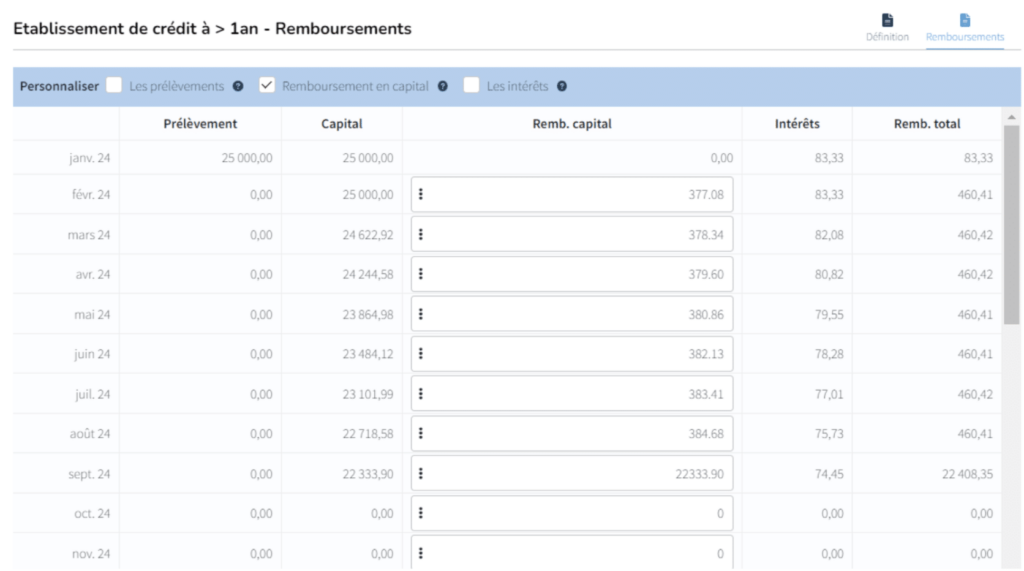Click help icon next to Les intérêts

point(562,86)
